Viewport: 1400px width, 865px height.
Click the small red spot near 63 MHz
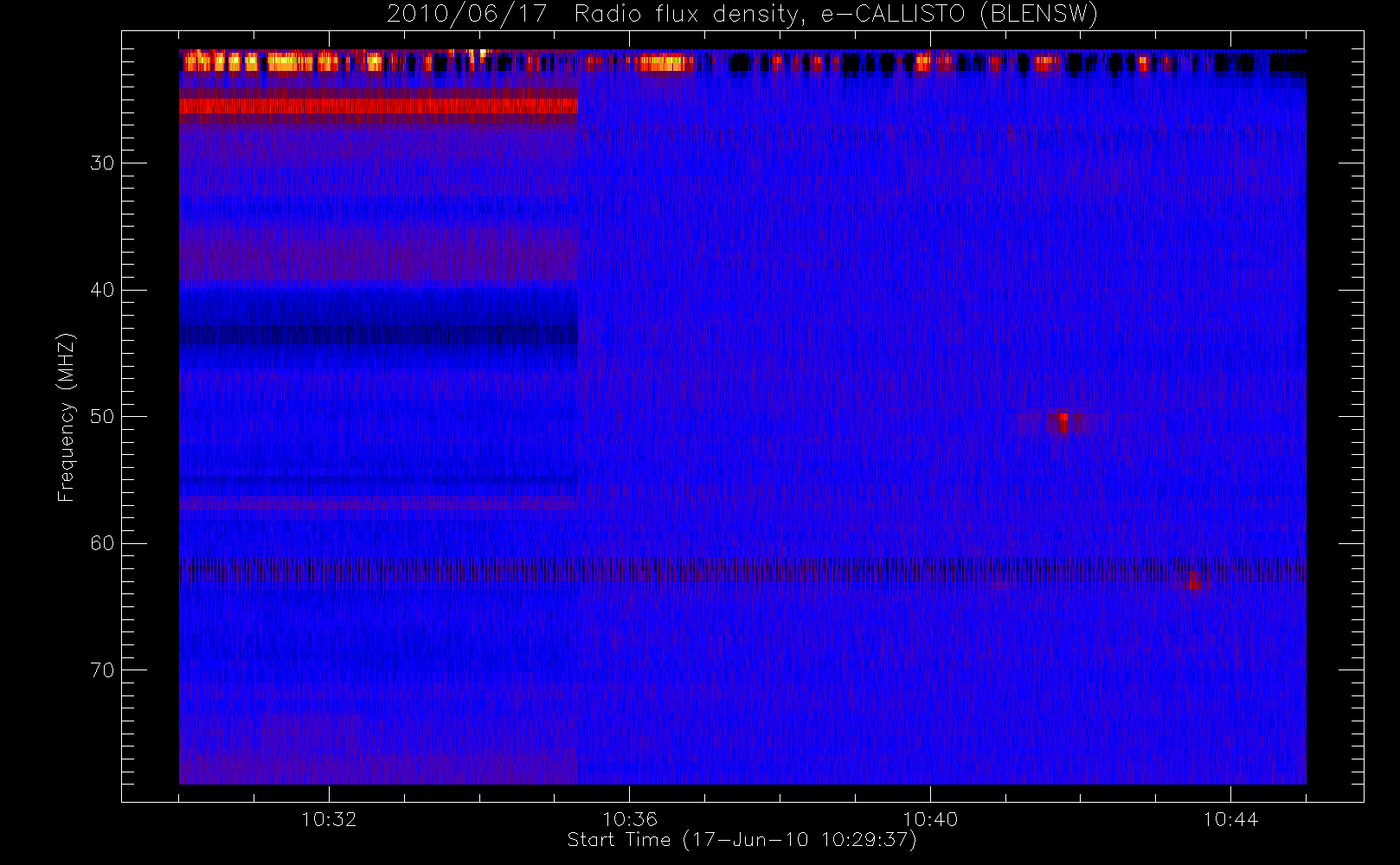pyautogui.click(x=1195, y=582)
